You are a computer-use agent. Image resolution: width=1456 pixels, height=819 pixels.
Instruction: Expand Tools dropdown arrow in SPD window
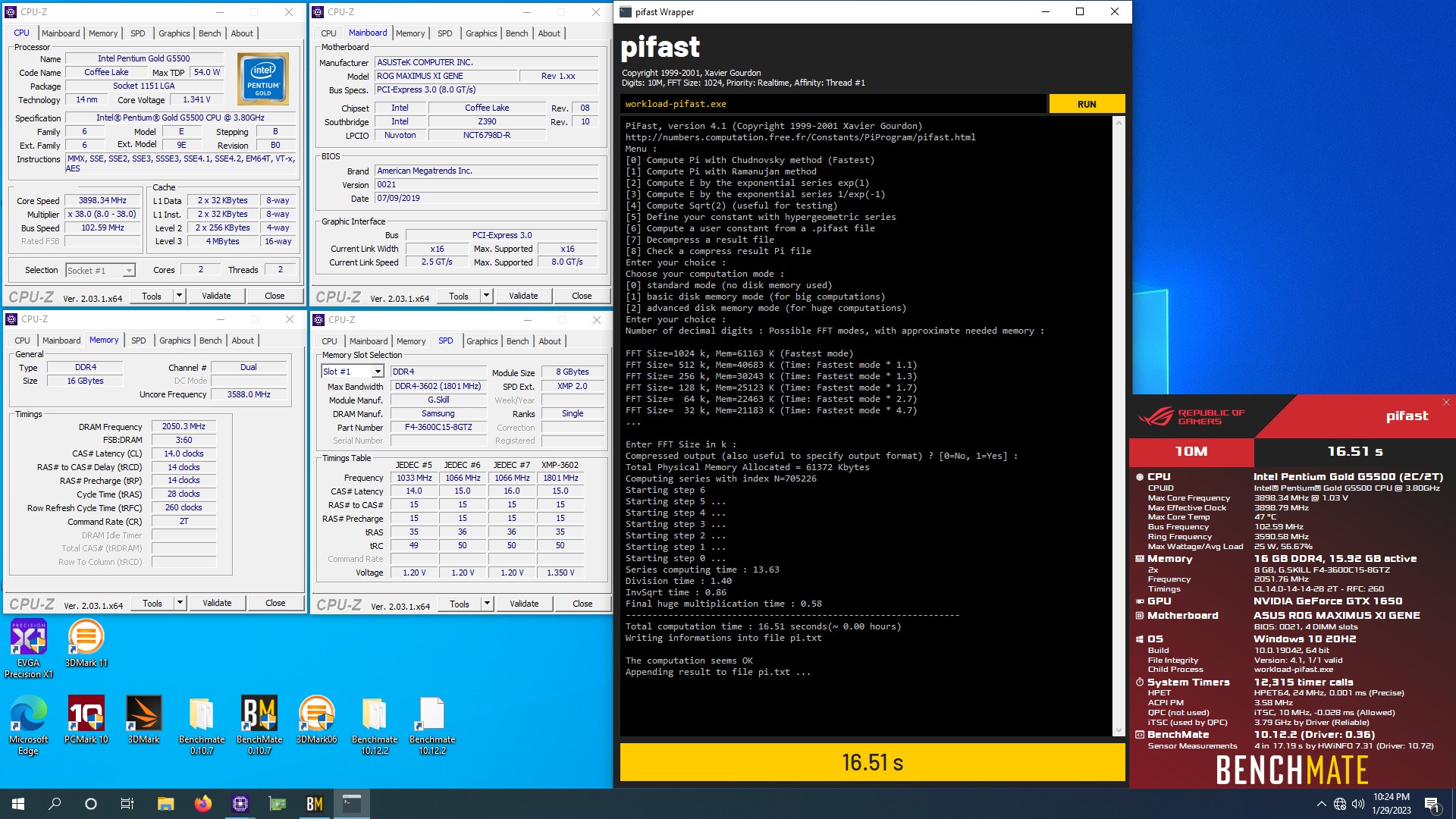coord(487,604)
